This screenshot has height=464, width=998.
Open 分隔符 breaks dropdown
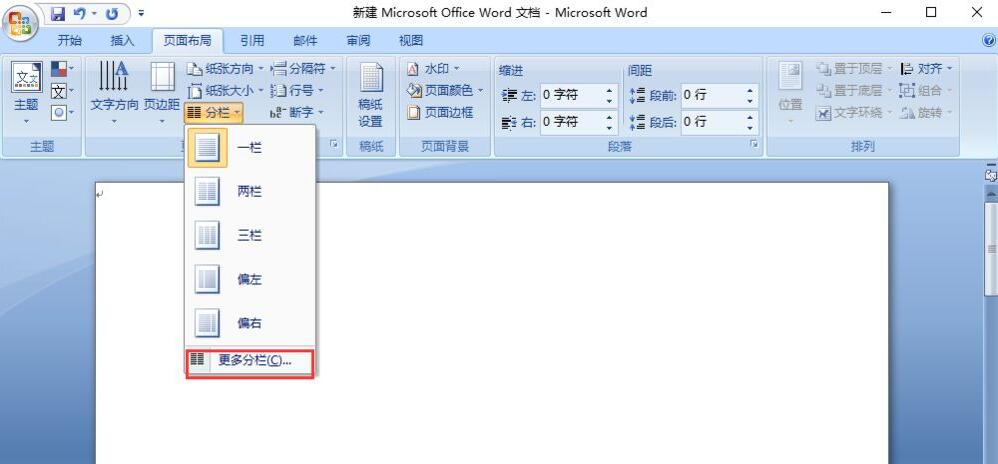[303, 69]
